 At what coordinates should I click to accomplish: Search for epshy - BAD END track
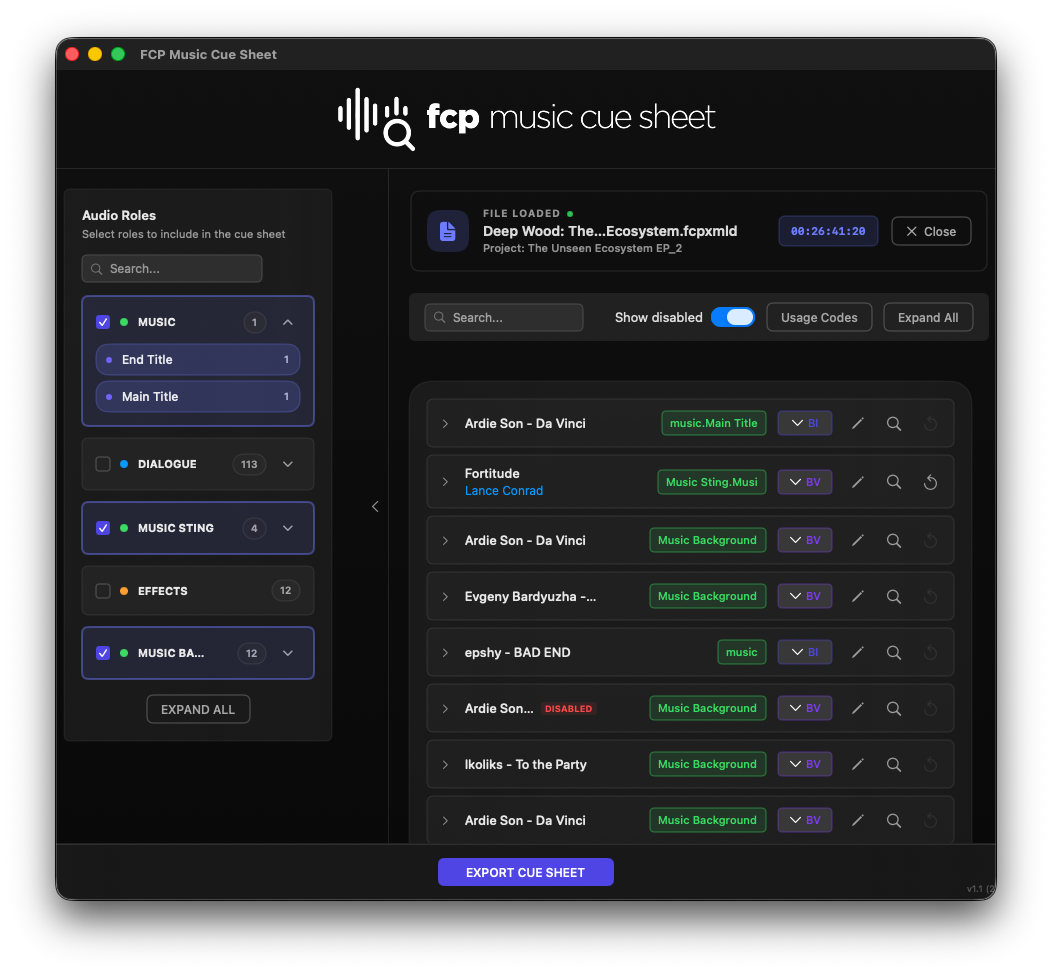coord(894,652)
